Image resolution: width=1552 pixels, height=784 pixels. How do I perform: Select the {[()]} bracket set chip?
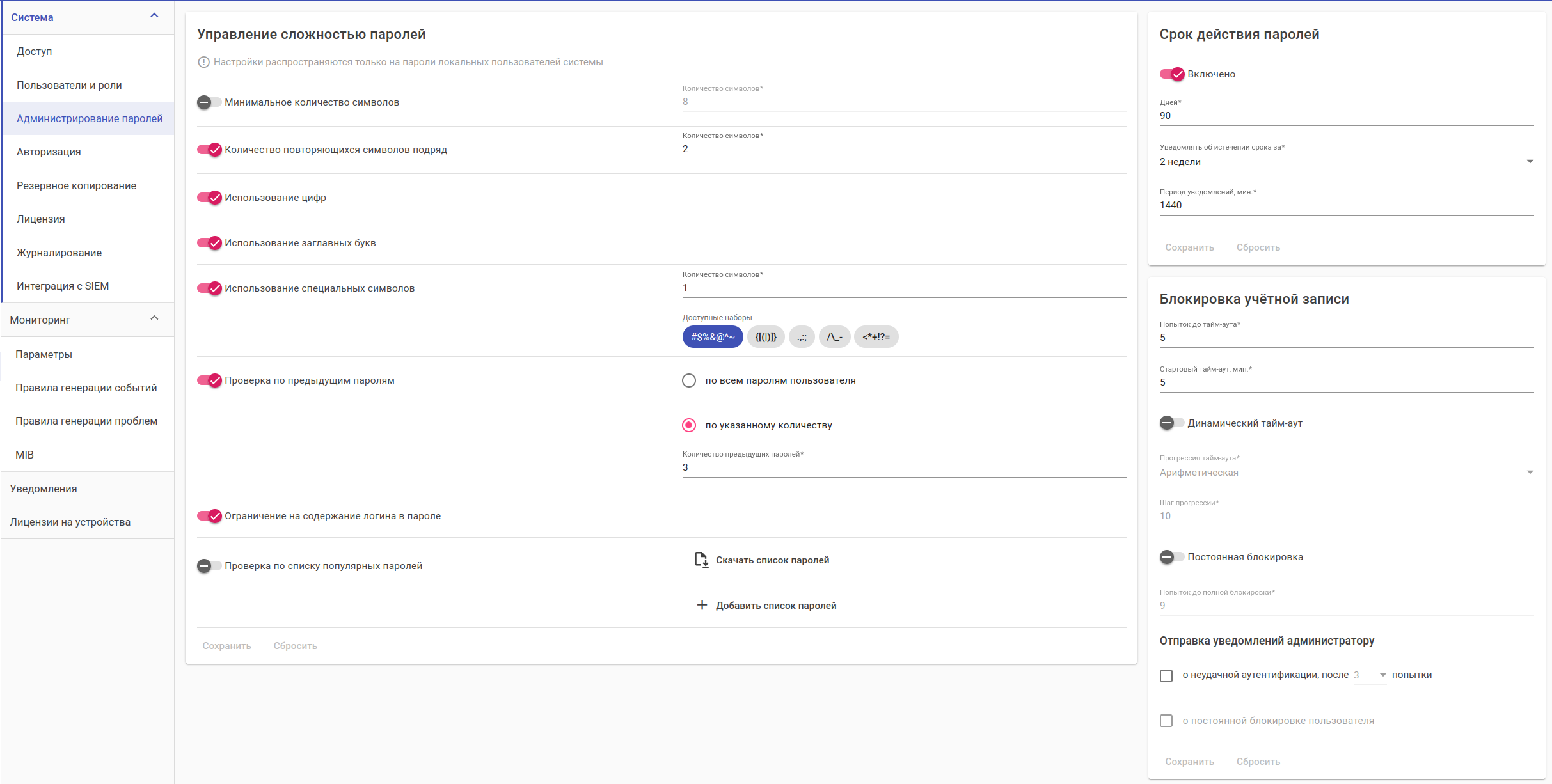click(x=765, y=337)
